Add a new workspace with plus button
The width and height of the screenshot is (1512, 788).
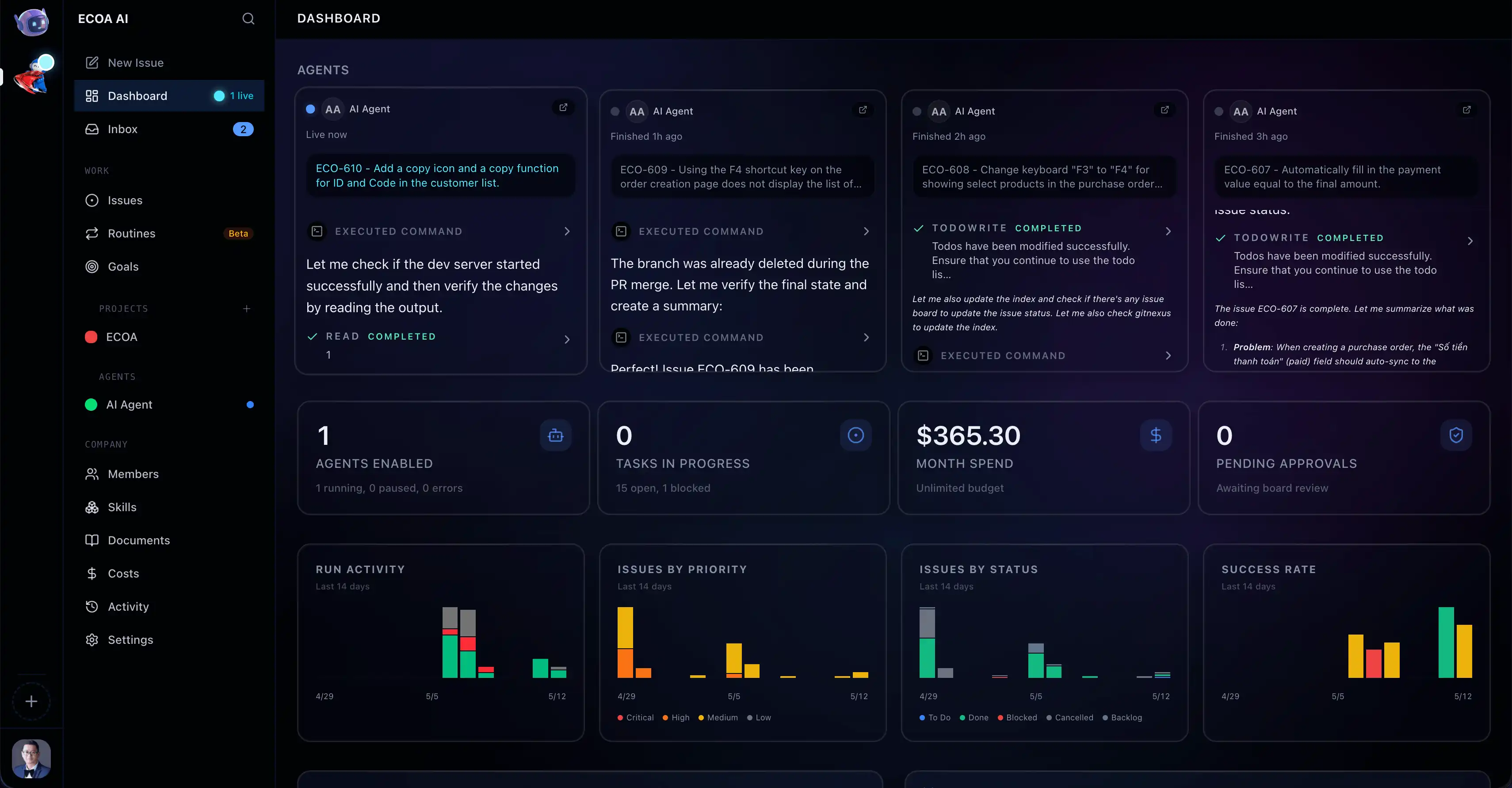point(32,702)
